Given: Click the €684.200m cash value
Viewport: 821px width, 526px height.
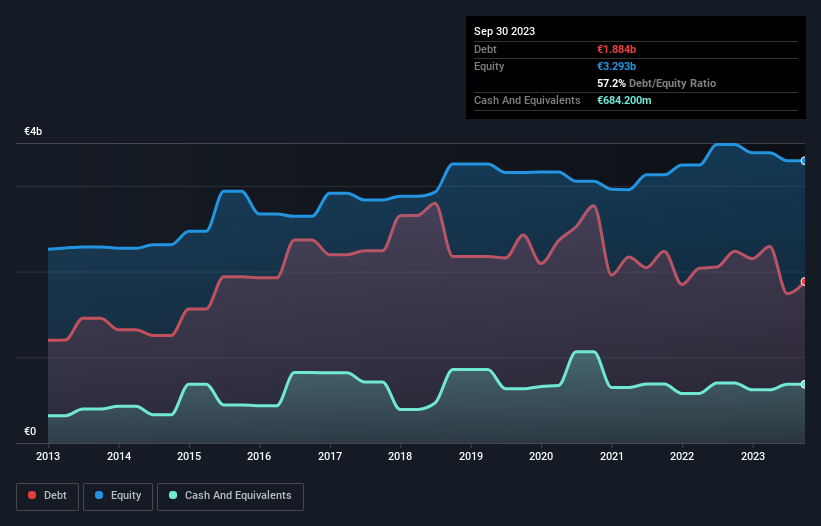Looking at the screenshot, I should pyautogui.click(x=624, y=100).
